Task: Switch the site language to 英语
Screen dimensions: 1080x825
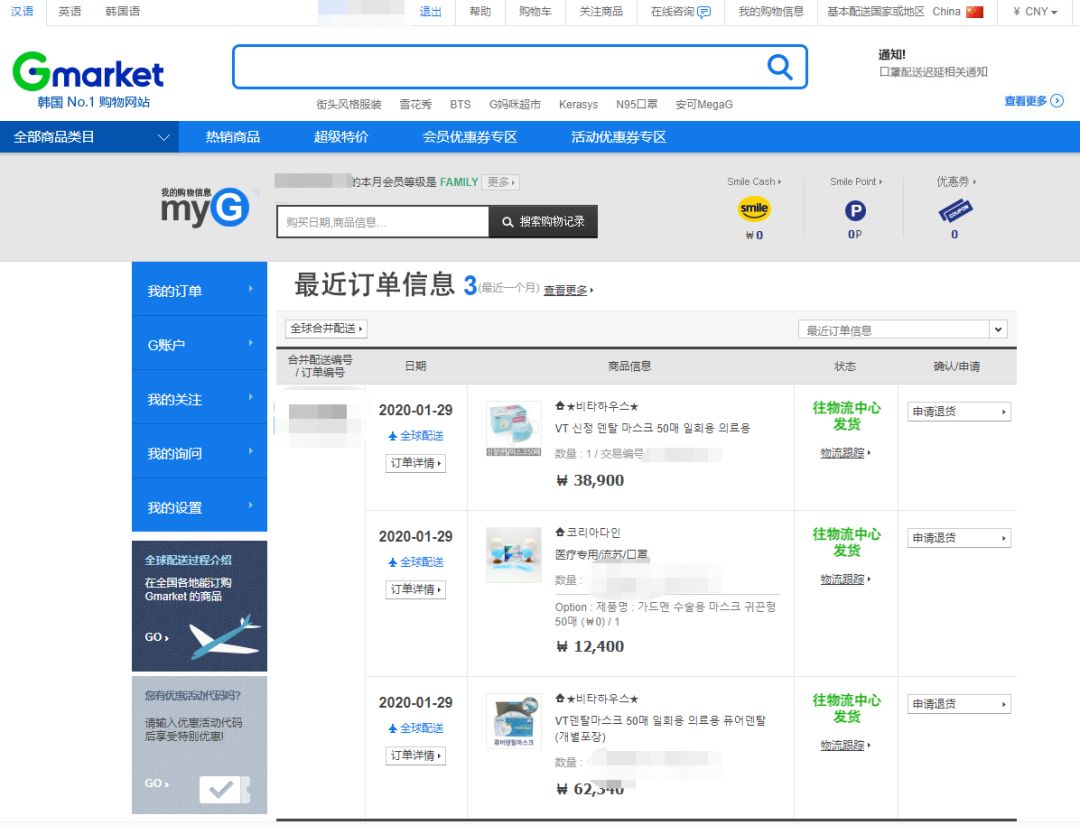Action: 68,12
